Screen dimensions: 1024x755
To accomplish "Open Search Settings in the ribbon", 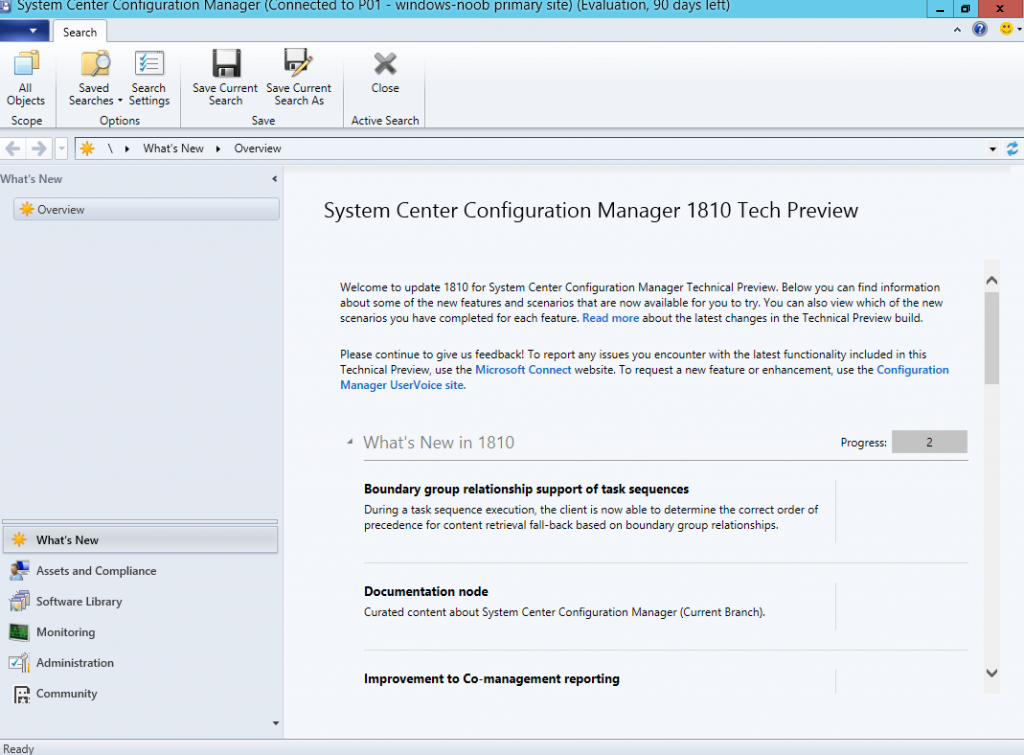I will (149, 78).
